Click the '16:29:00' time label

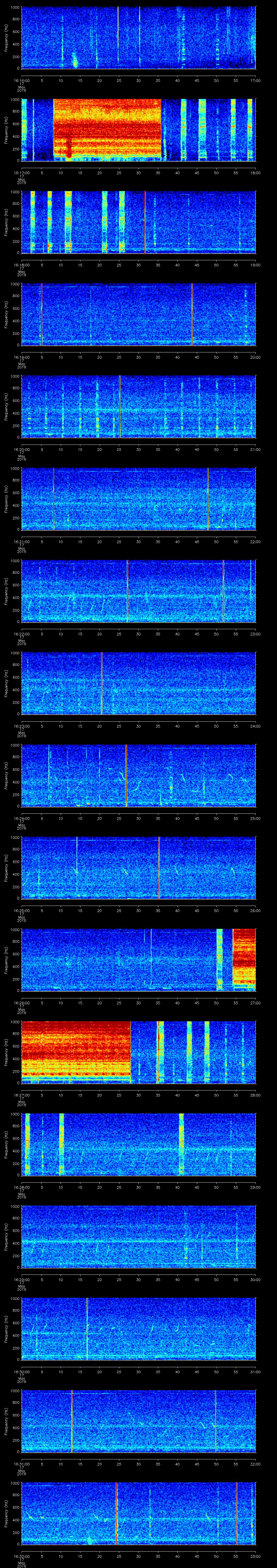[x=21, y=1279]
